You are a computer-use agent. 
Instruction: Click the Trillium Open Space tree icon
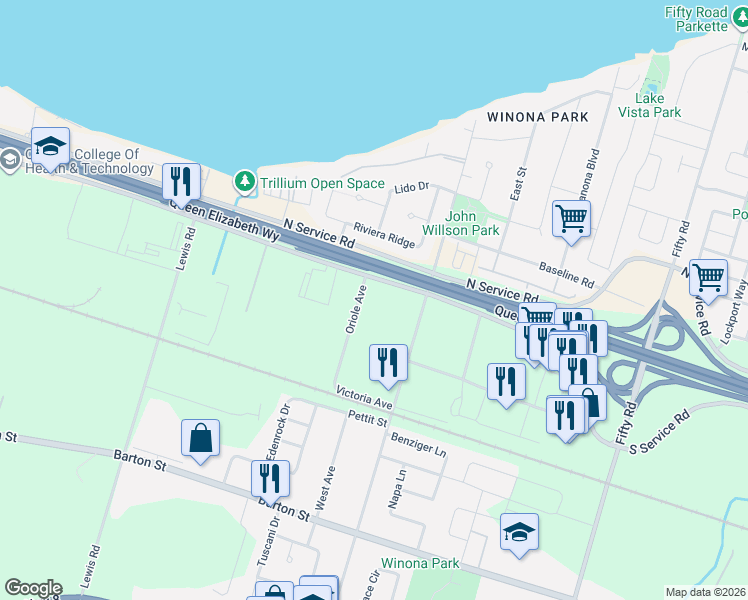(x=245, y=183)
